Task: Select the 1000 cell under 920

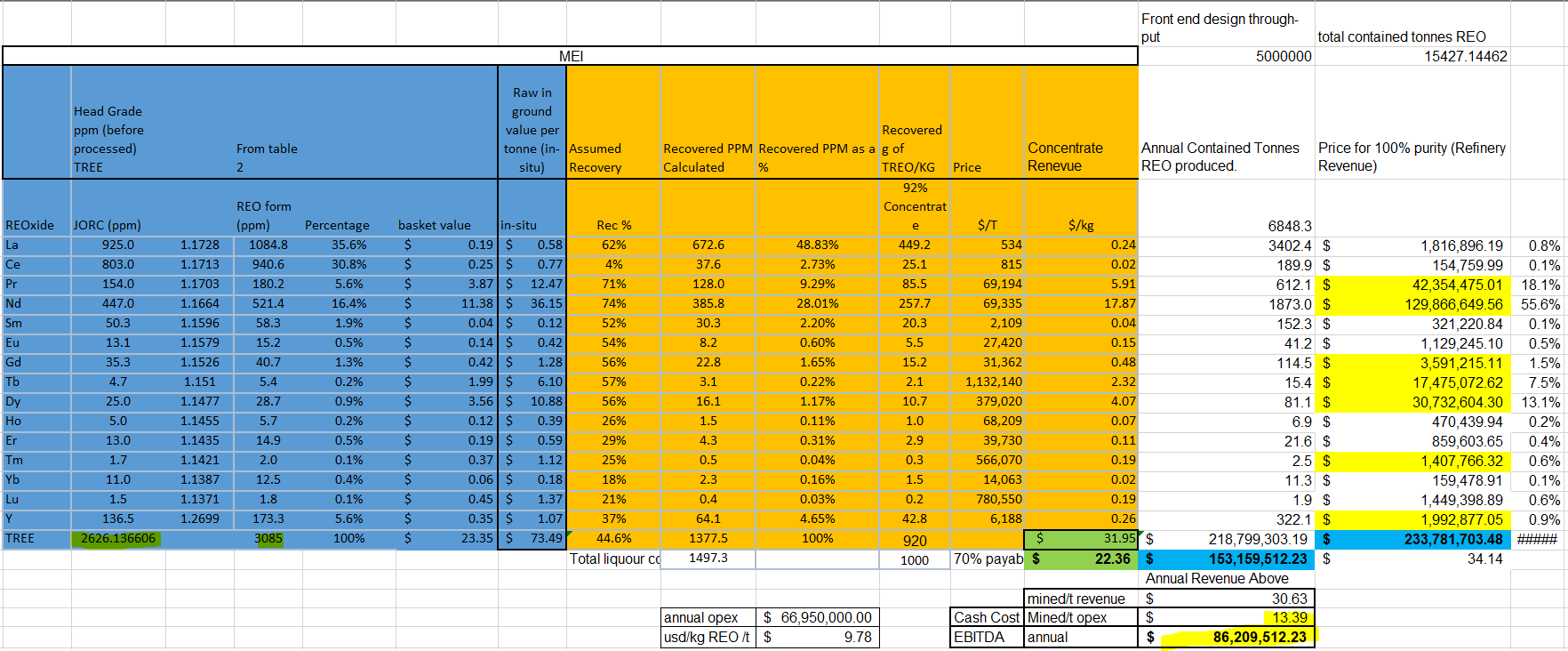Action: pyautogui.click(x=915, y=559)
